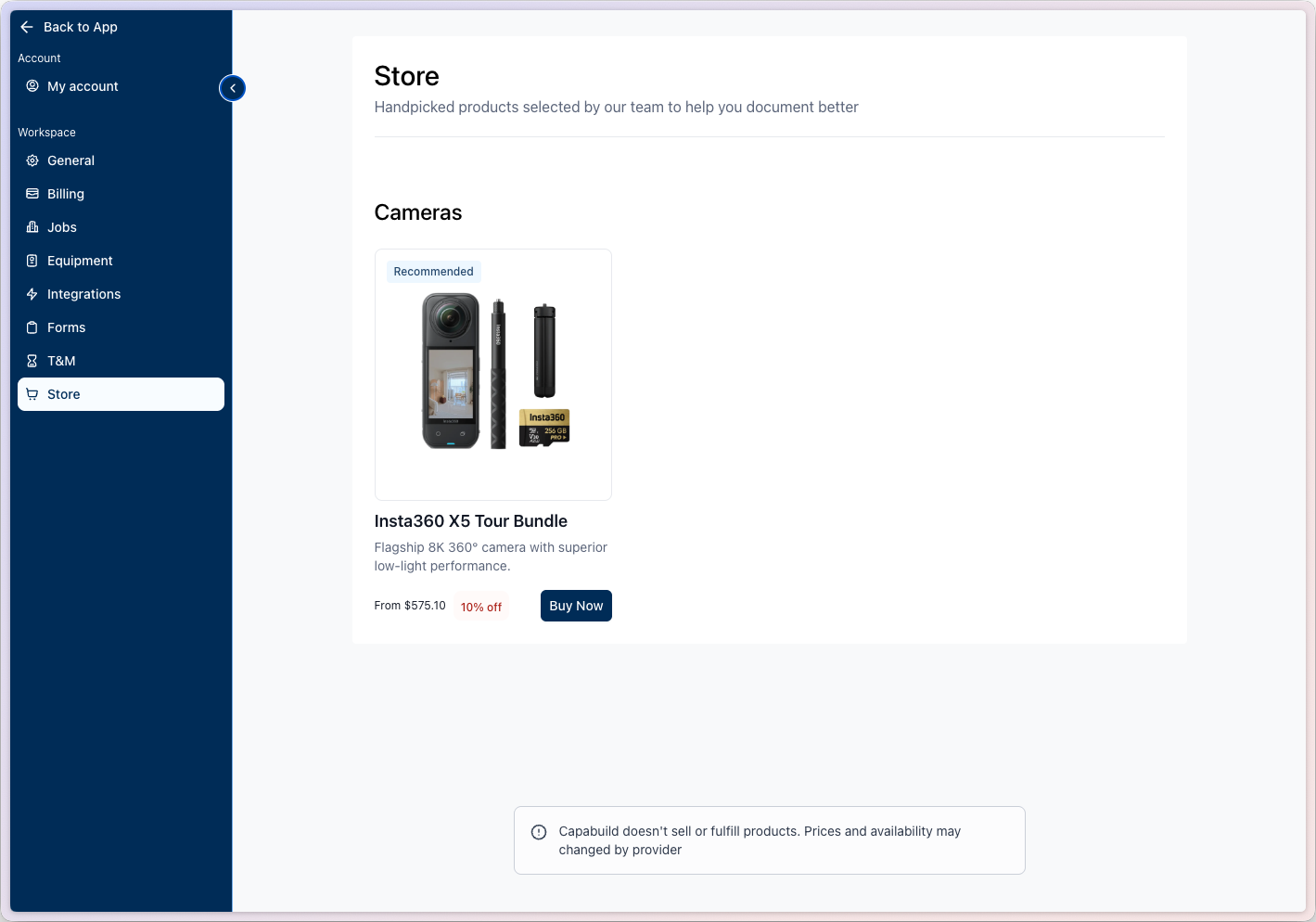Select the Store menu item
The height and width of the screenshot is (922, 1316).
click(x=121, y=394)
